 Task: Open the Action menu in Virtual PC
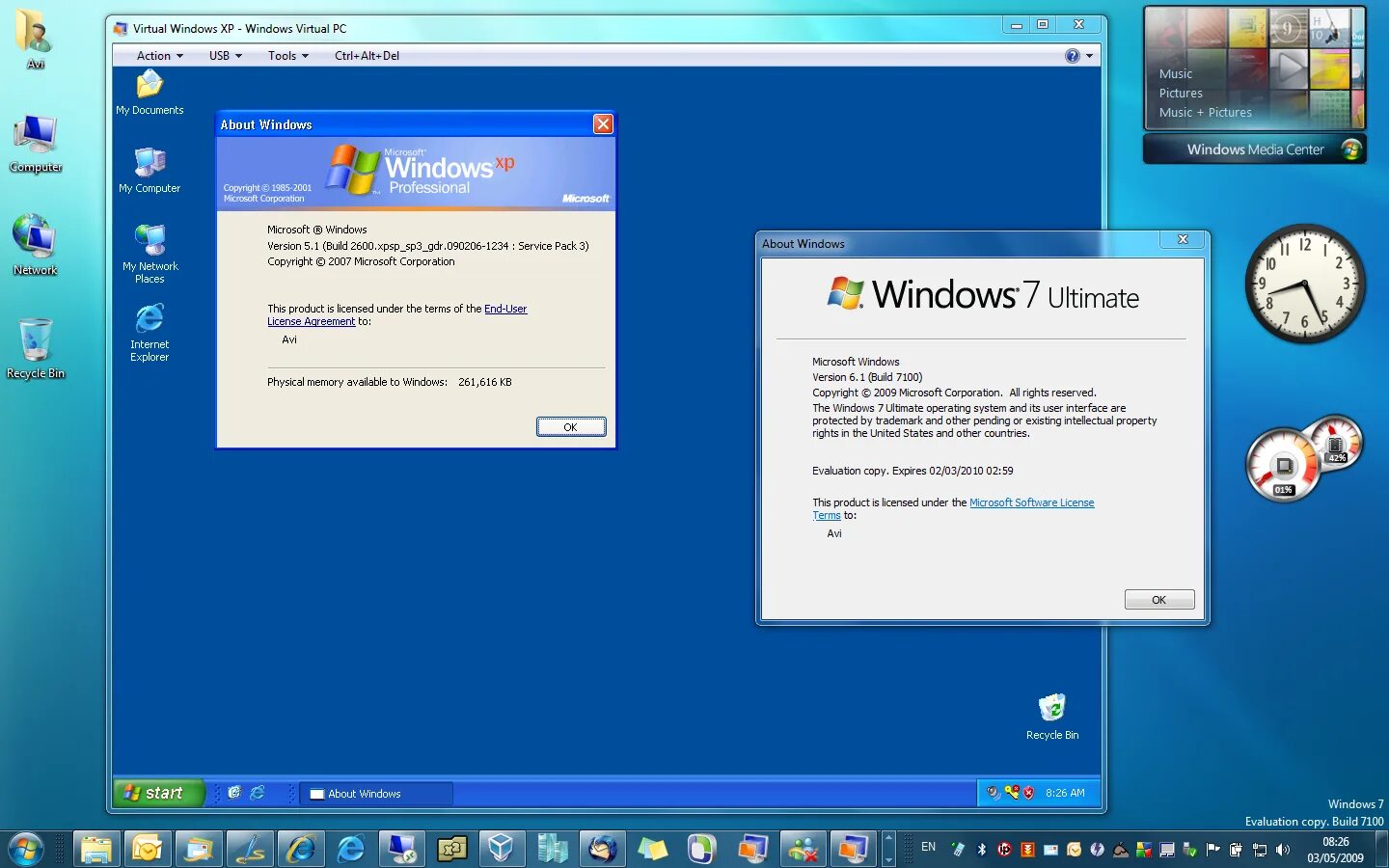[159, 56]
